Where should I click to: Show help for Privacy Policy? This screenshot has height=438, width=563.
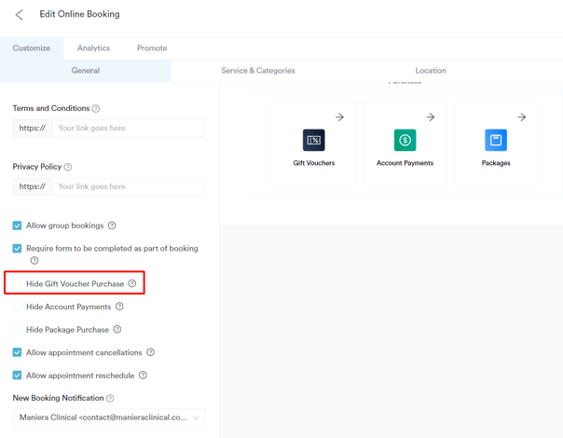pos(68,167)
